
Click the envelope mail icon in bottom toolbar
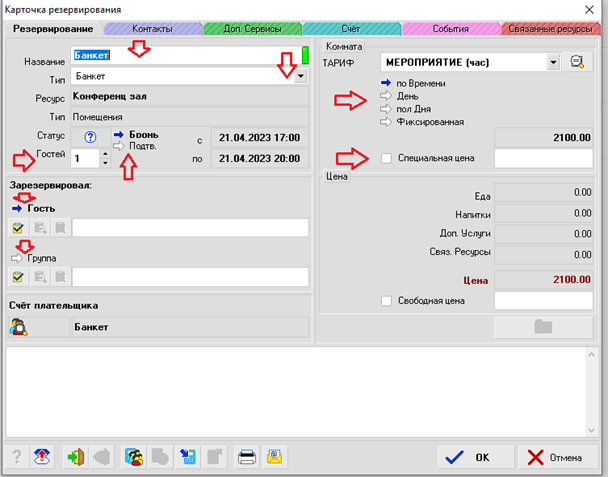(274, 457)
